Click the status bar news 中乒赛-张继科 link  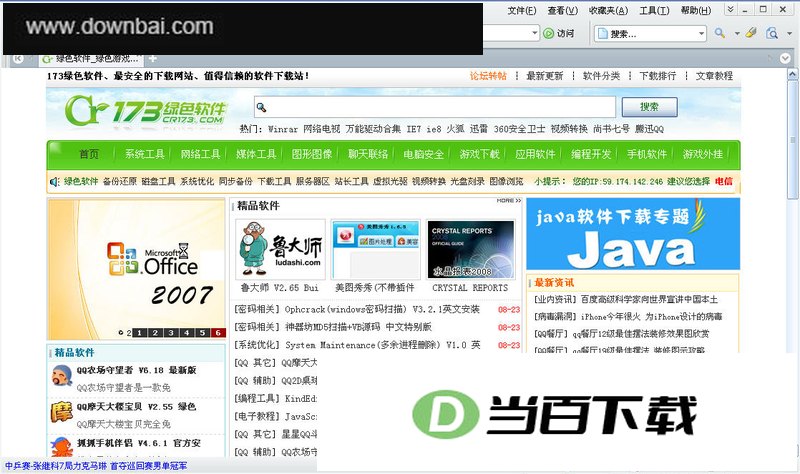[x=96, y=466]
